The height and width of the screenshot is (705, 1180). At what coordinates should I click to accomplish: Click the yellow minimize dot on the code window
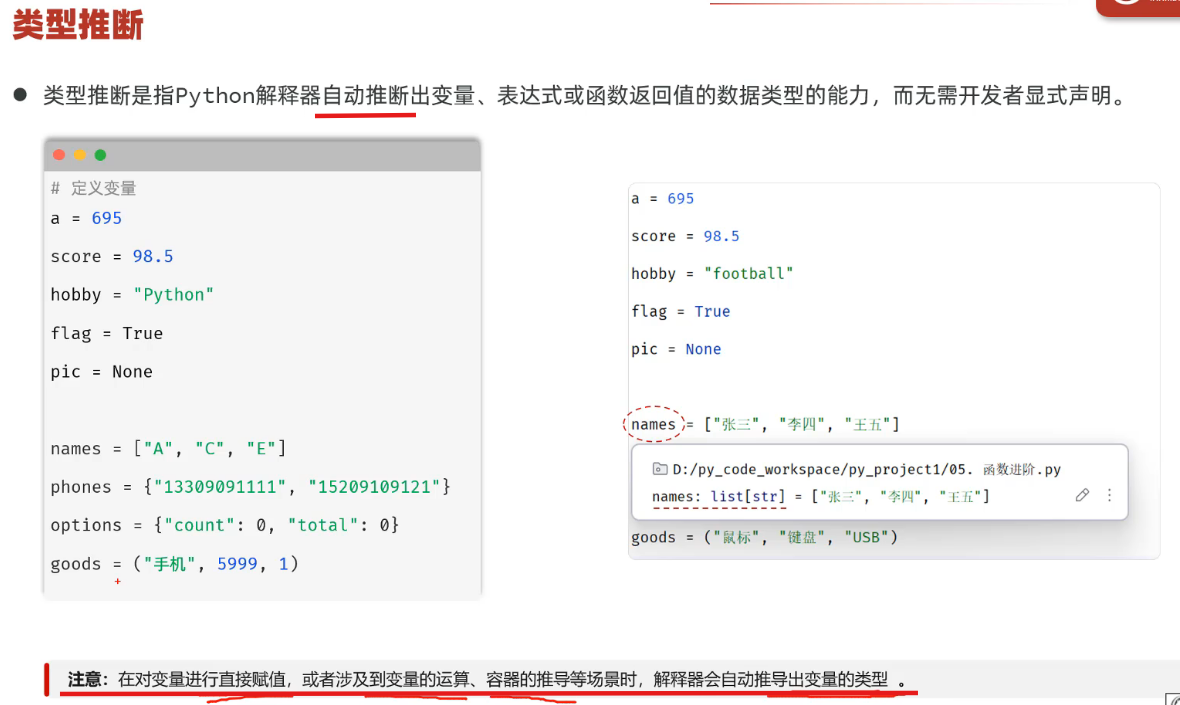[80, 155]
